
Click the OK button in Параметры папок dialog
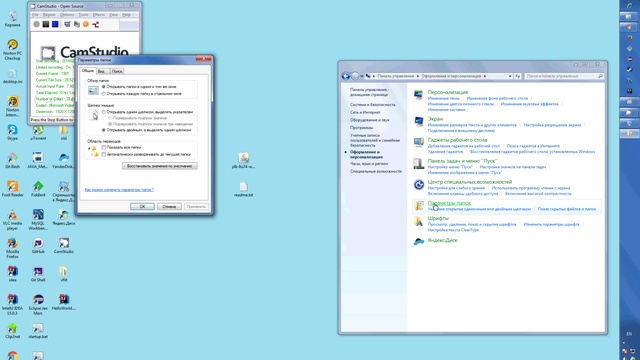(x=142, y=207)
